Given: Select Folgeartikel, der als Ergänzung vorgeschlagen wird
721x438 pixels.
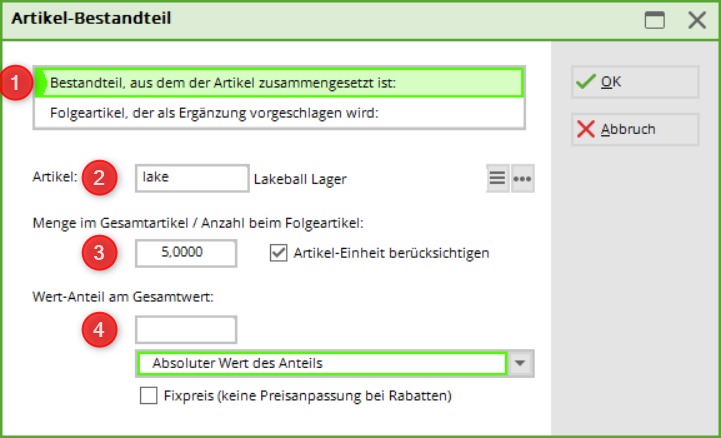Looking at the screenshot, I should coord(279,113).
